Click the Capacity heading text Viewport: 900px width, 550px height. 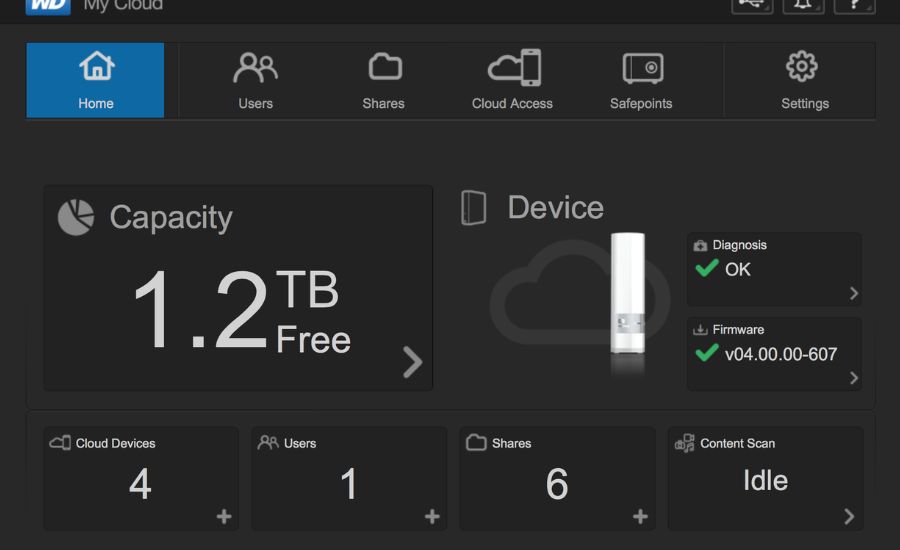click(x=171, y=218)
